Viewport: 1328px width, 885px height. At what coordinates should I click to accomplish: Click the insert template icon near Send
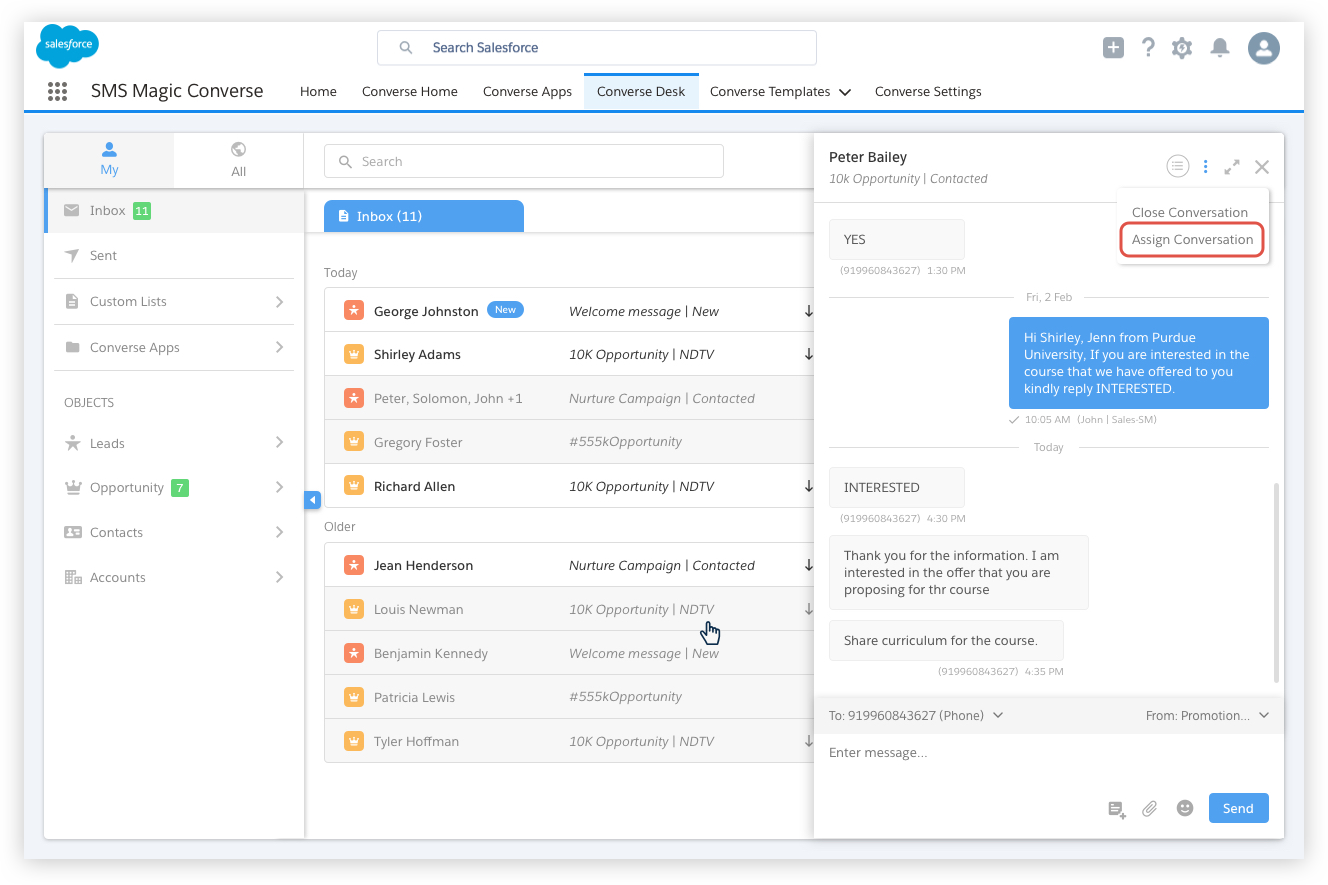pyautogui.click(x=1117, y=809)
